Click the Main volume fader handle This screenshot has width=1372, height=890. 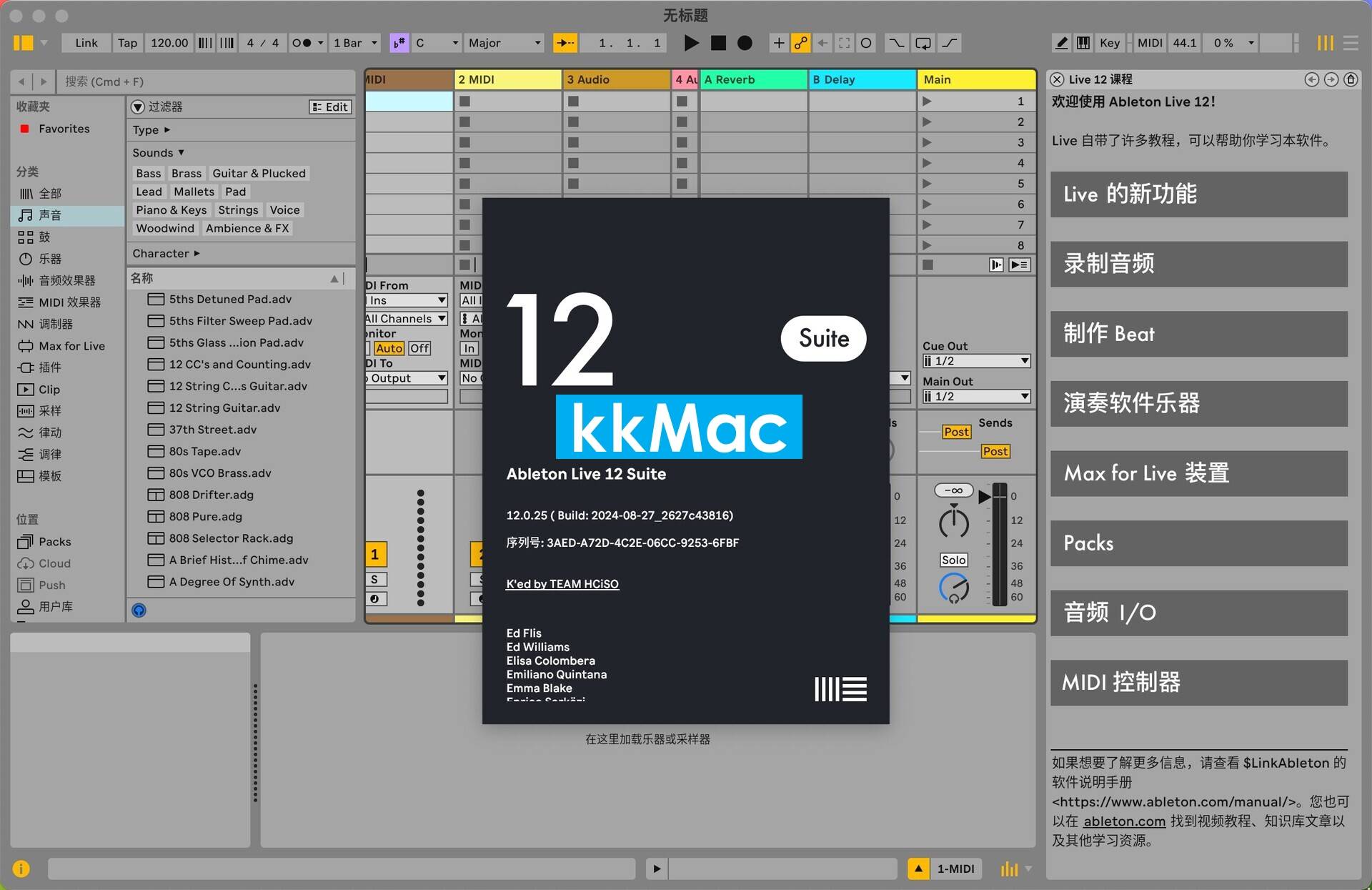985,496
